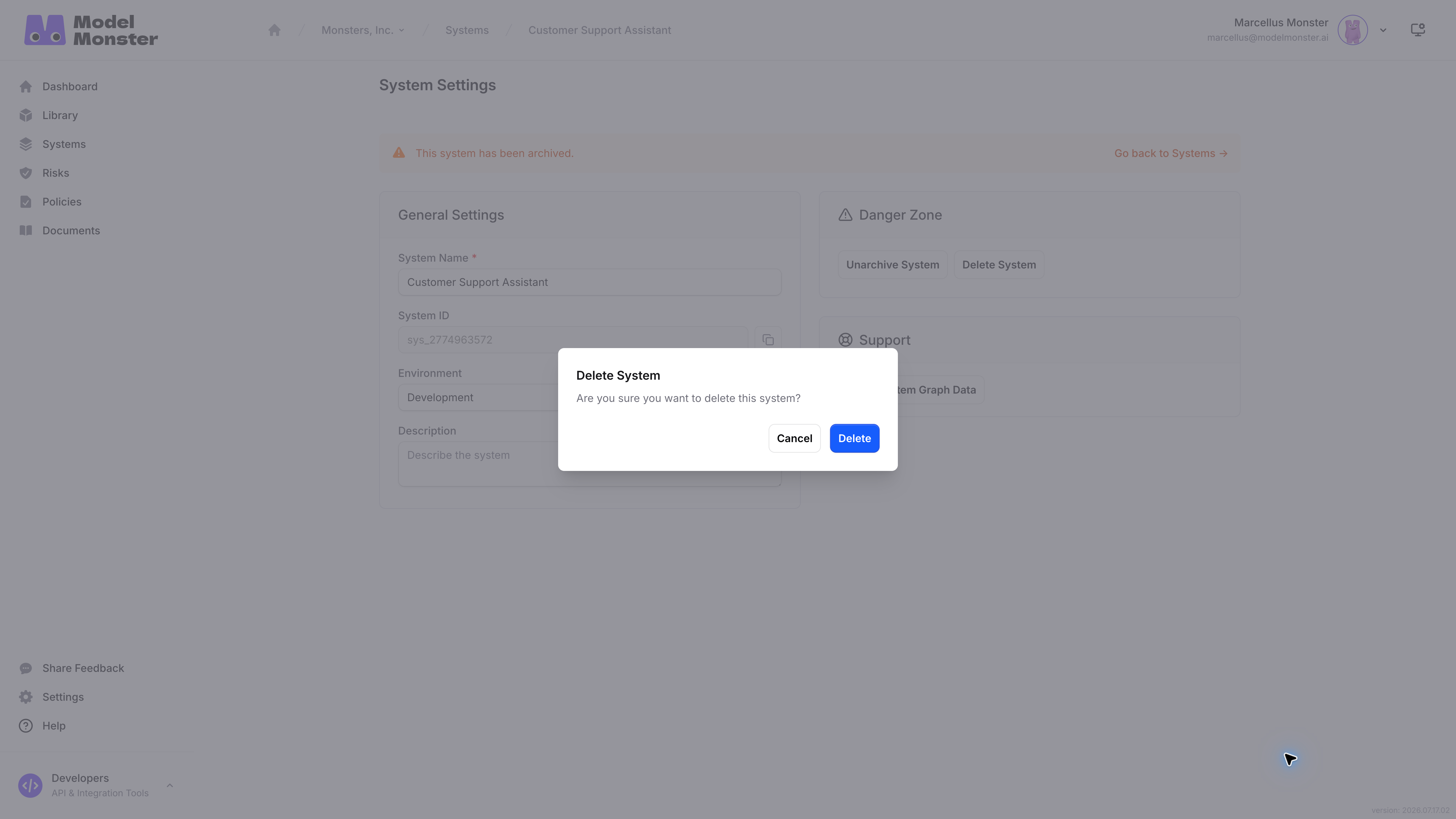
Task: Click the Risks shield icon
Action: click(26, 173)
